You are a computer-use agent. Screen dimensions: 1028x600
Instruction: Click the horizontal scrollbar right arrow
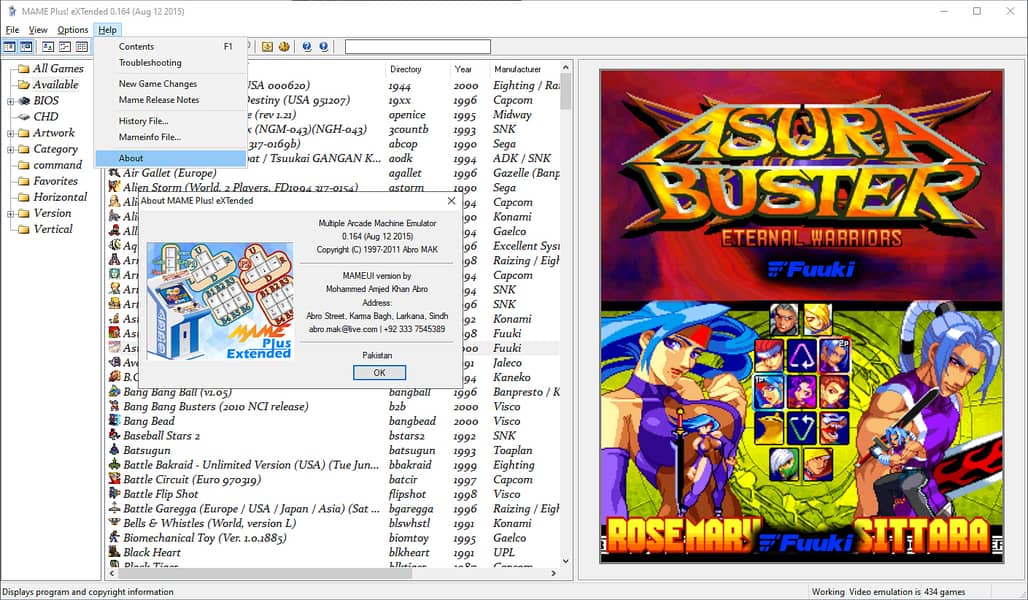[x=554, y=573]
